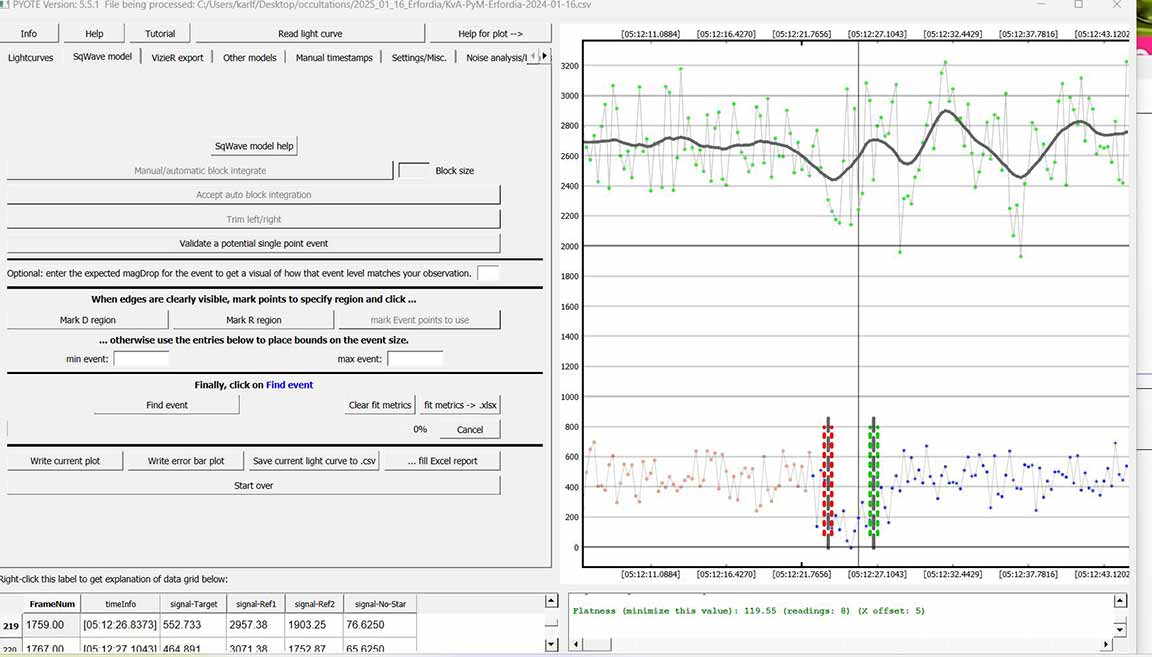Click Accept auto block integration
1152x657 pixels.
tap(253, 195)
